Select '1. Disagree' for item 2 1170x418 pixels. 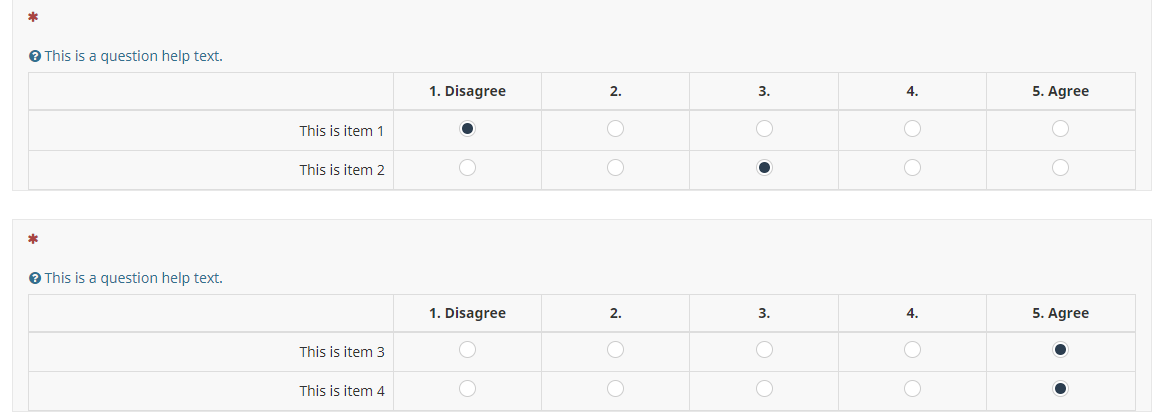pos(467,168)
